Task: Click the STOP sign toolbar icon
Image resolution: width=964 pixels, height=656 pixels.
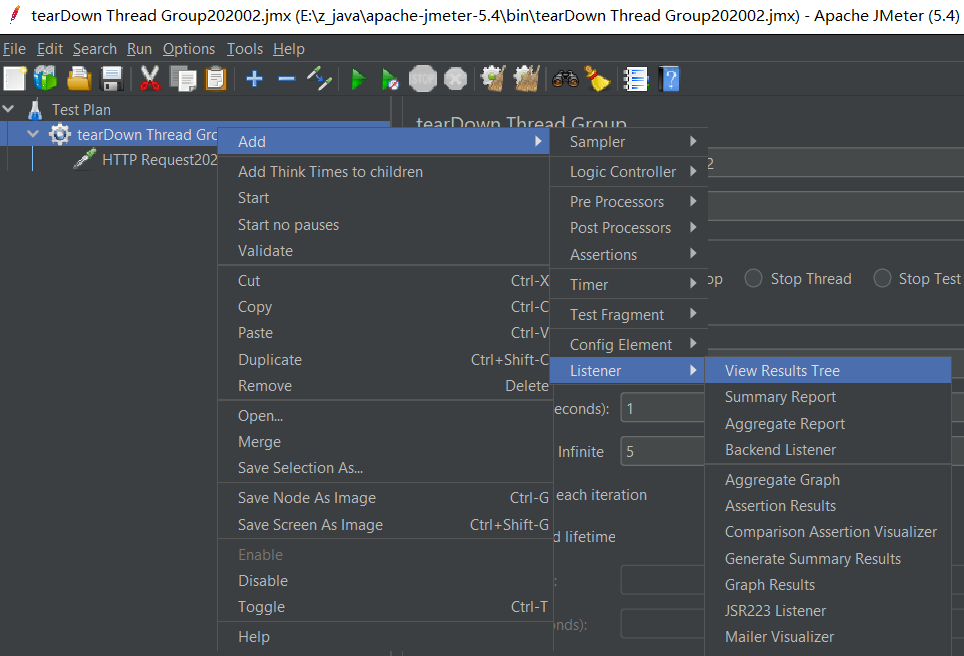Action: (423, 79)
